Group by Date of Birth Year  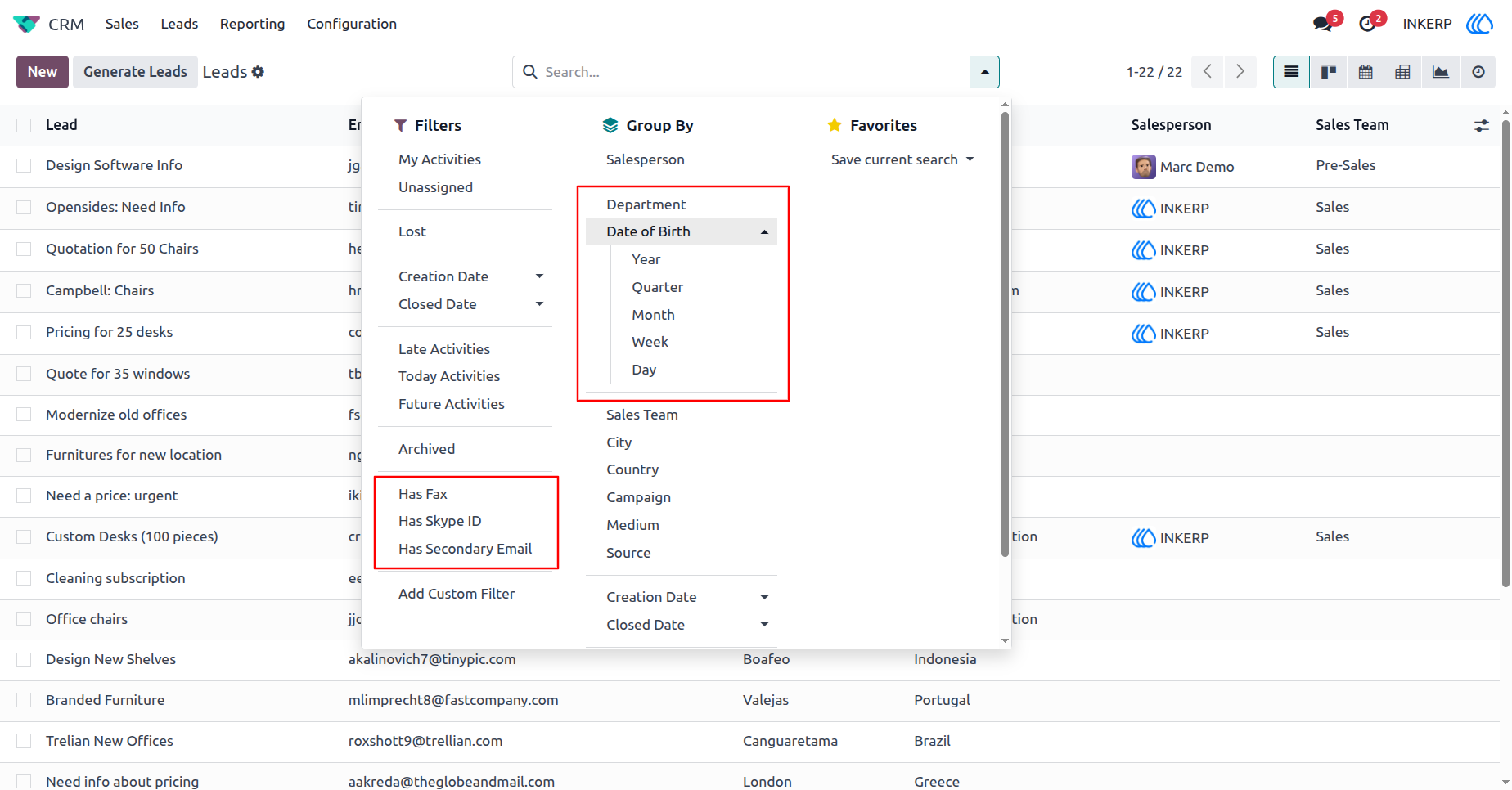646,259
